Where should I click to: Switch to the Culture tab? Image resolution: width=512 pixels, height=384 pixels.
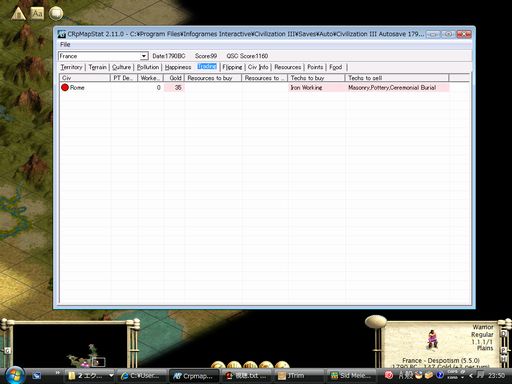[121, 67]
